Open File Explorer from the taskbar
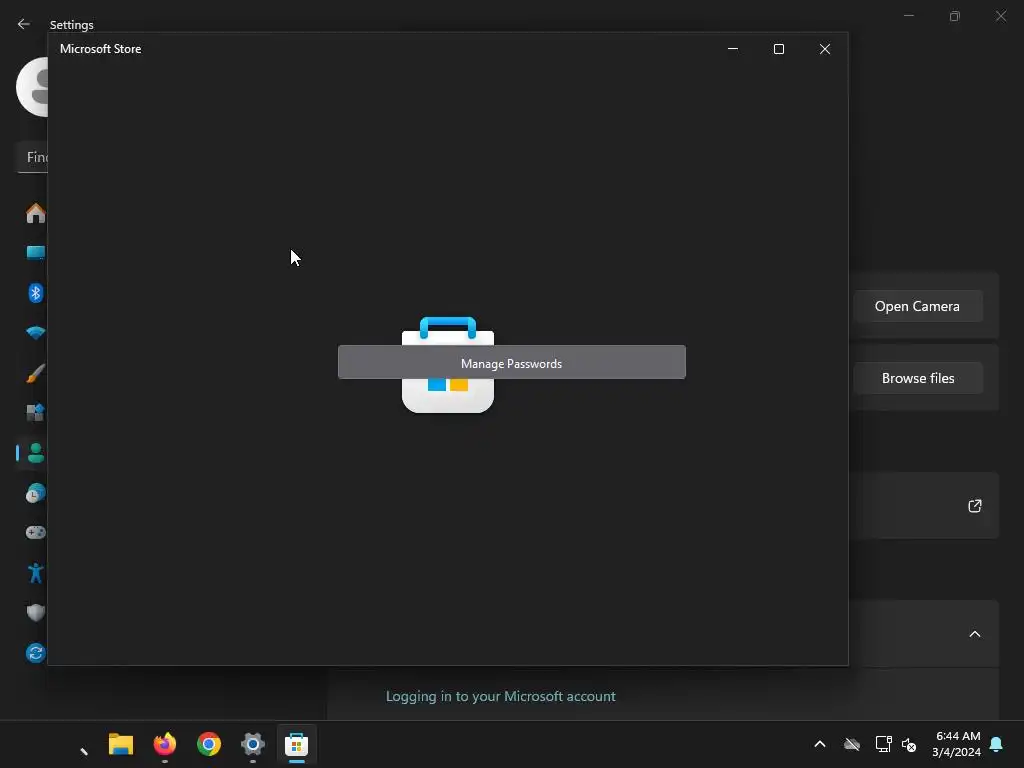Image resolution: width=1024 pixels, height=768 pixels. coord(121,744)
